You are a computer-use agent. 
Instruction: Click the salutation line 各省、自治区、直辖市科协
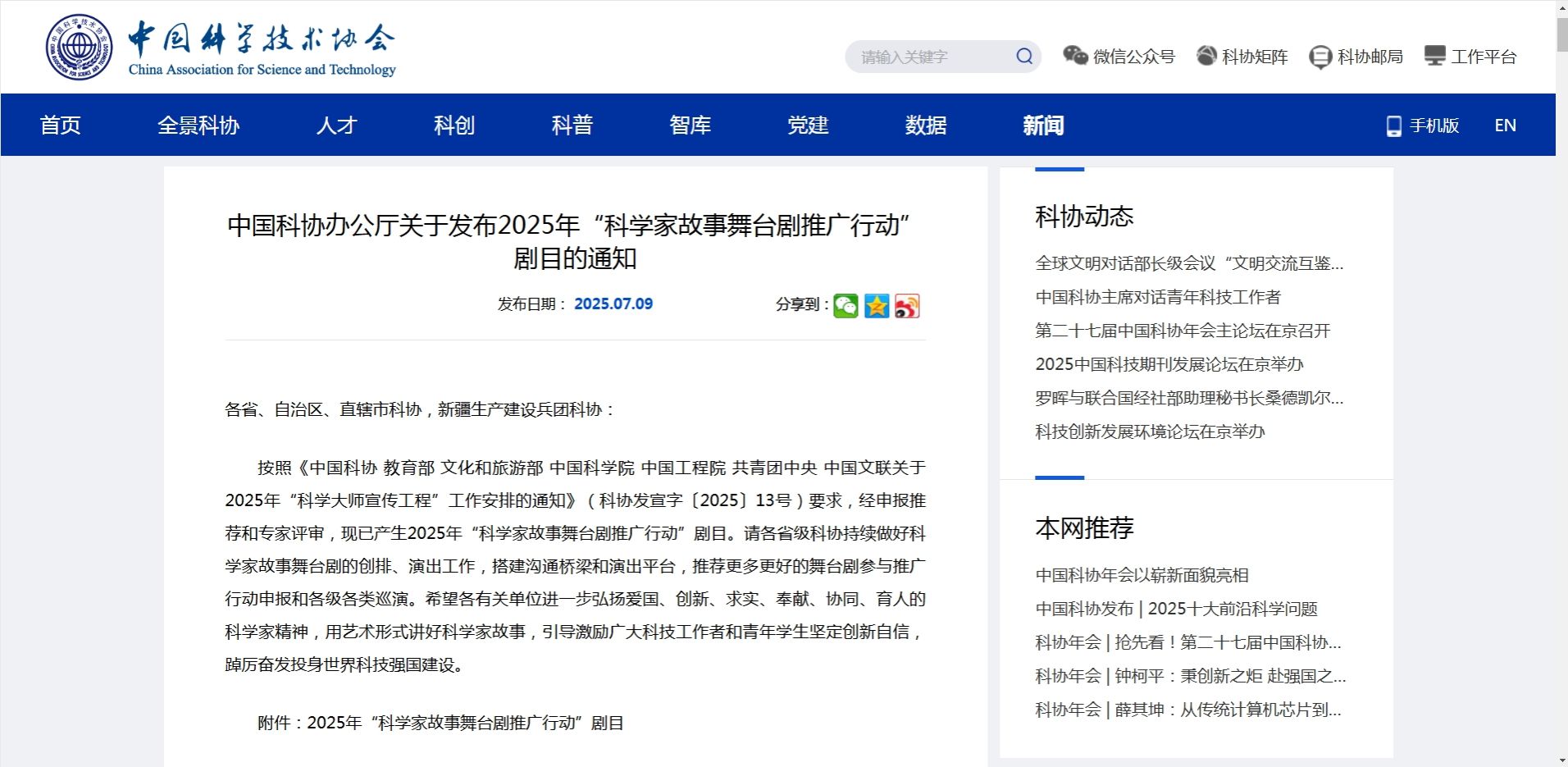(420, 409)
